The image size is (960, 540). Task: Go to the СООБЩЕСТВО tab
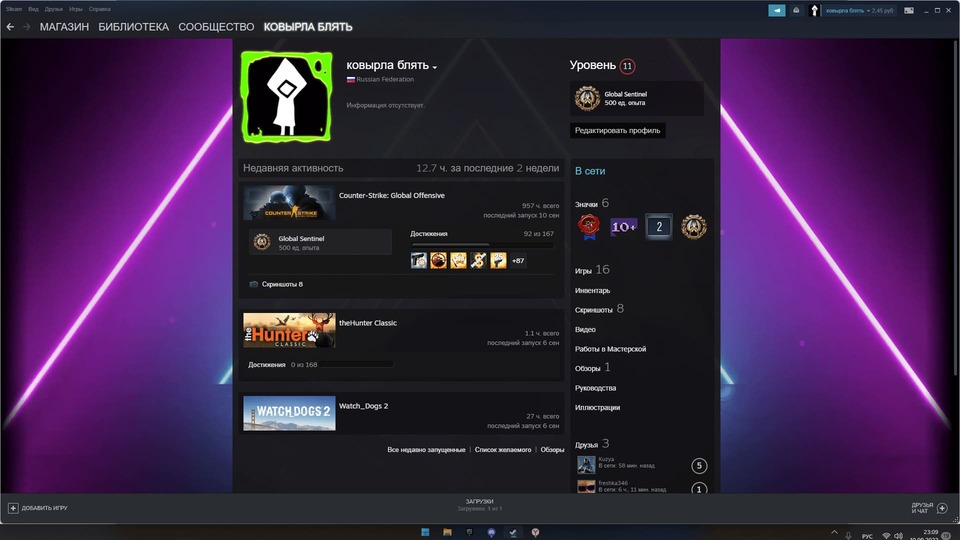pos(216,27)
